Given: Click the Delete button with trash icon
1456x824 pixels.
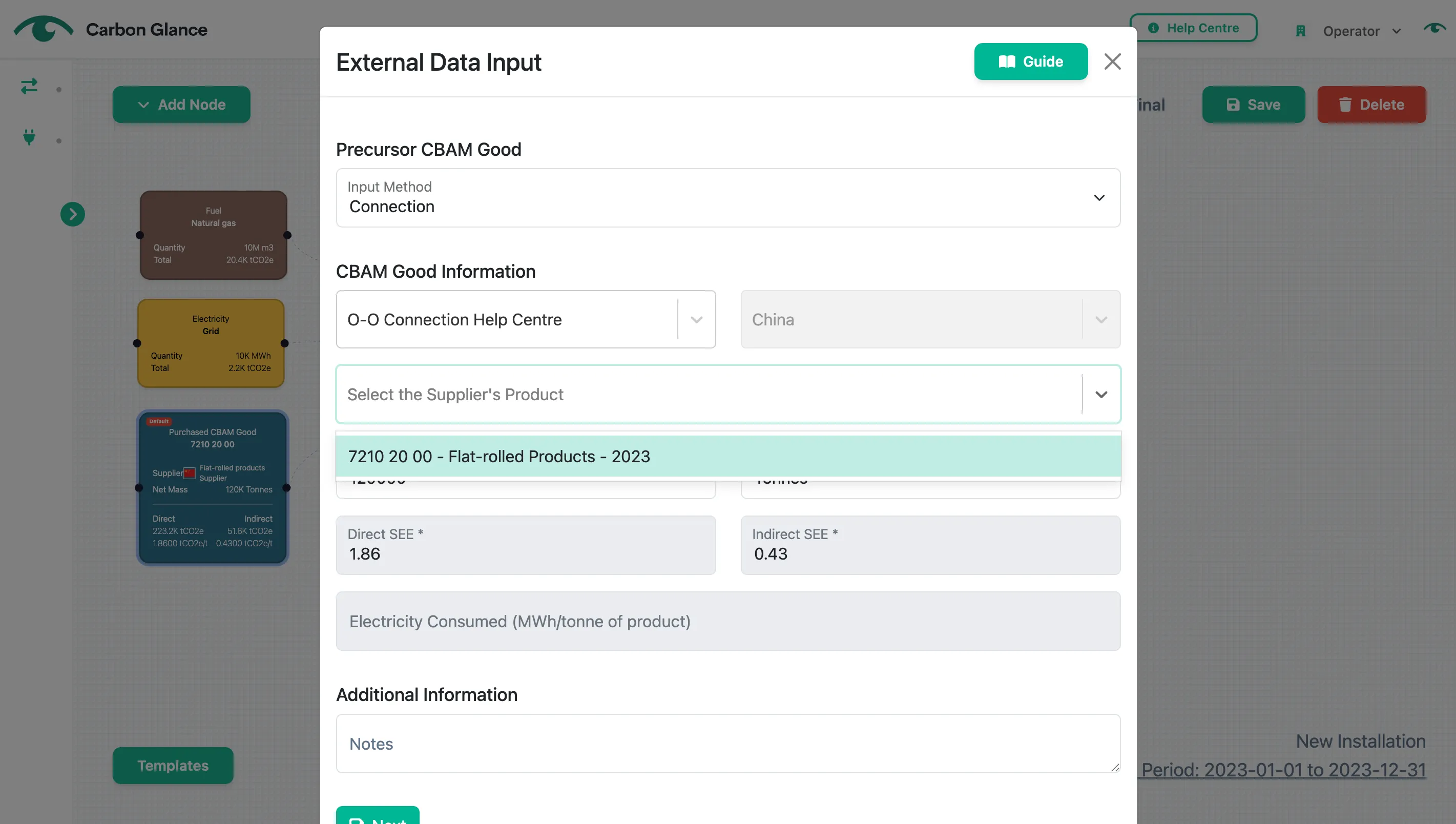Looking at the screenshot, I should pyautogui.click(x=1371, y=105).
